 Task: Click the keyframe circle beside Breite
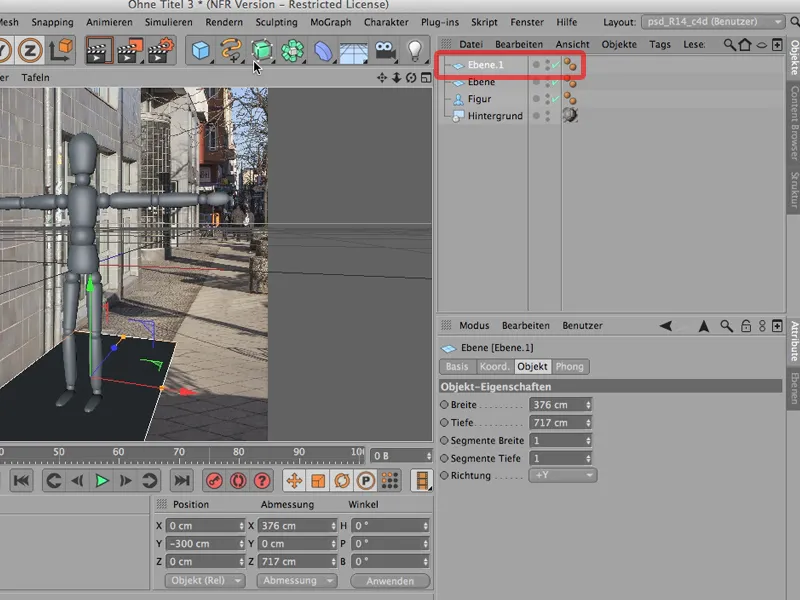444,405
